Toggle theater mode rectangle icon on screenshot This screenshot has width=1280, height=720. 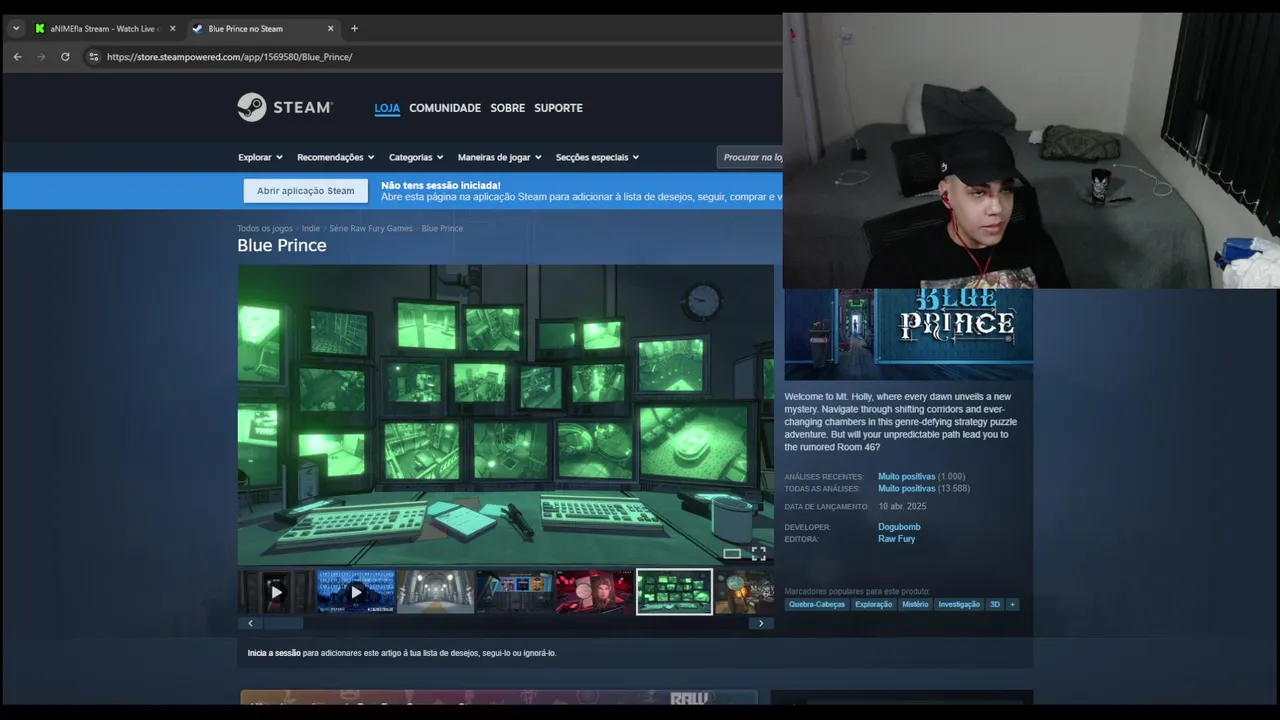[x=732, y=554]
